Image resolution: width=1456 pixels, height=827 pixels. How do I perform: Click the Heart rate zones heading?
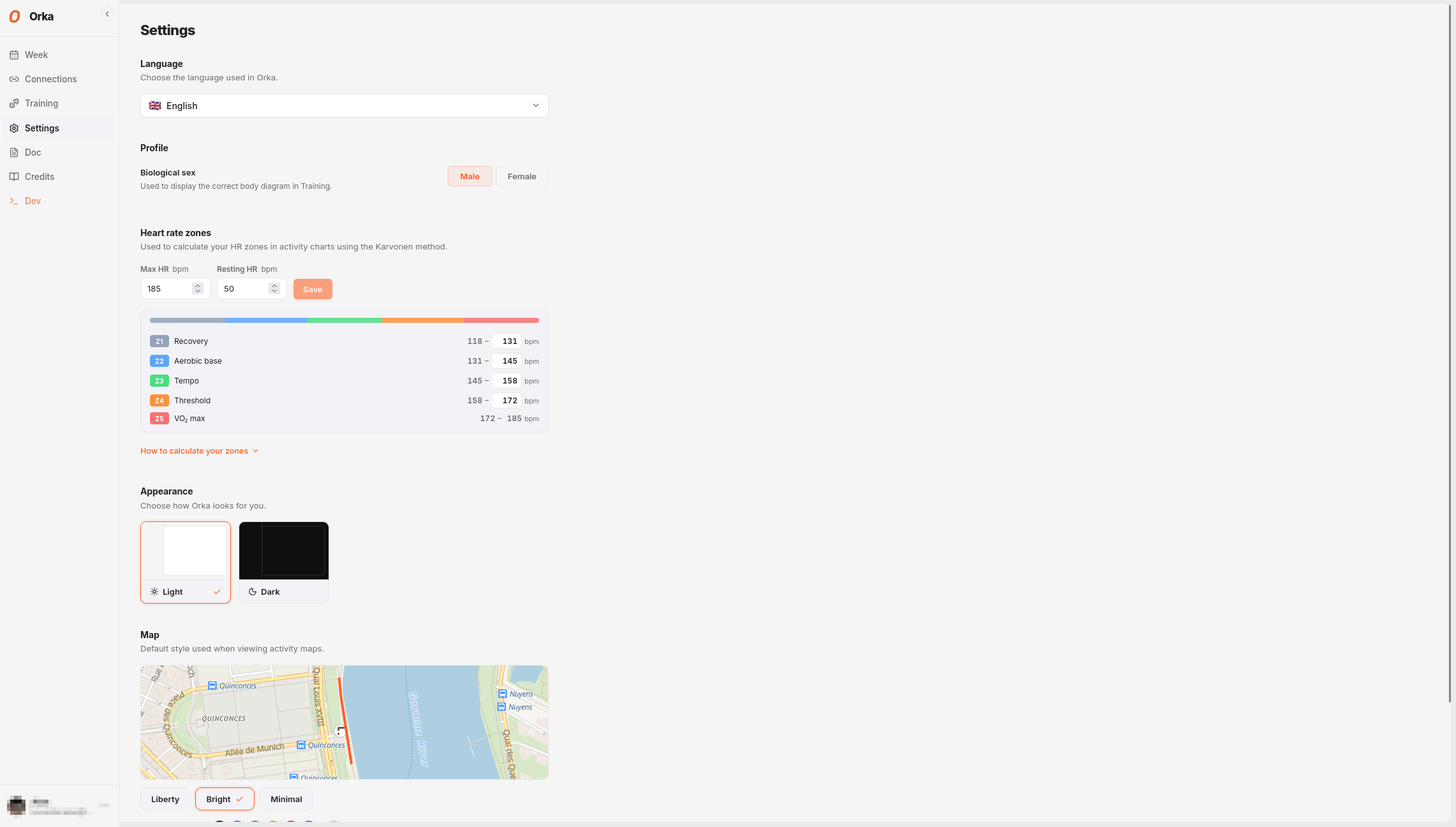(175, 233)
